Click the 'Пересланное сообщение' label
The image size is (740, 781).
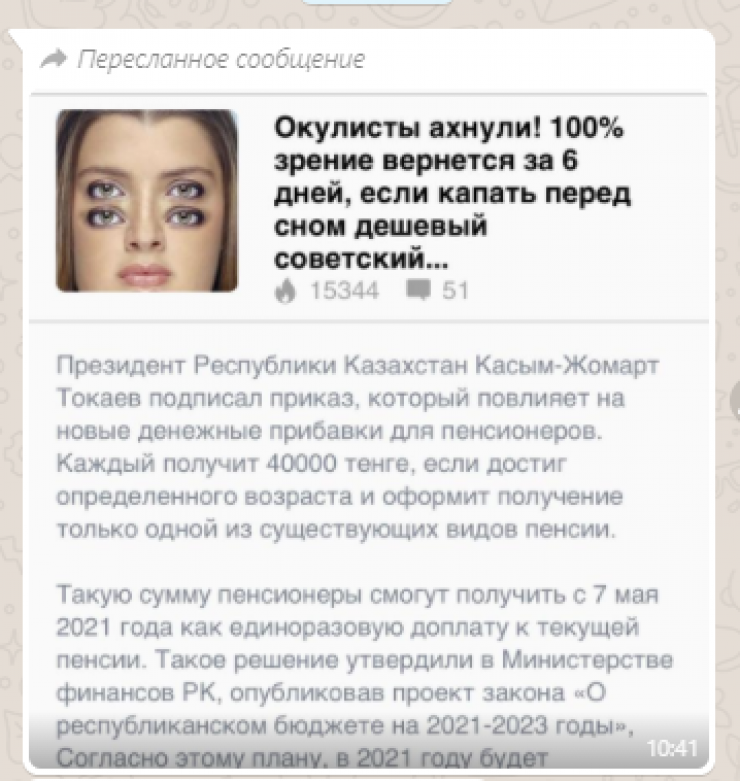[x=221, y=60]
